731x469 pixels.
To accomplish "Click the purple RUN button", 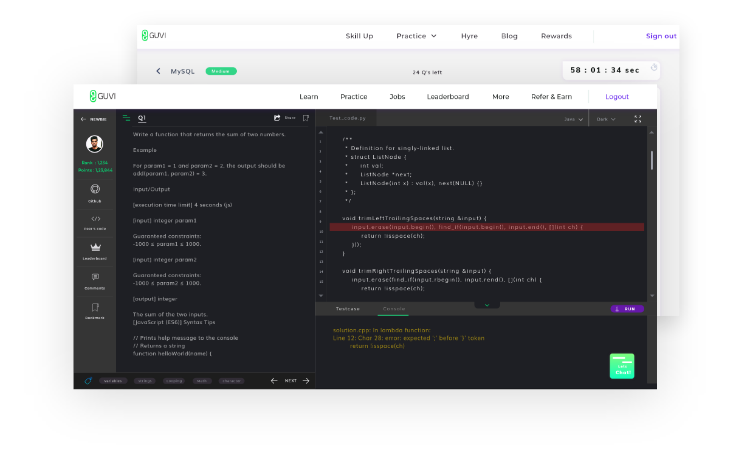I will [x=627, y=309].
